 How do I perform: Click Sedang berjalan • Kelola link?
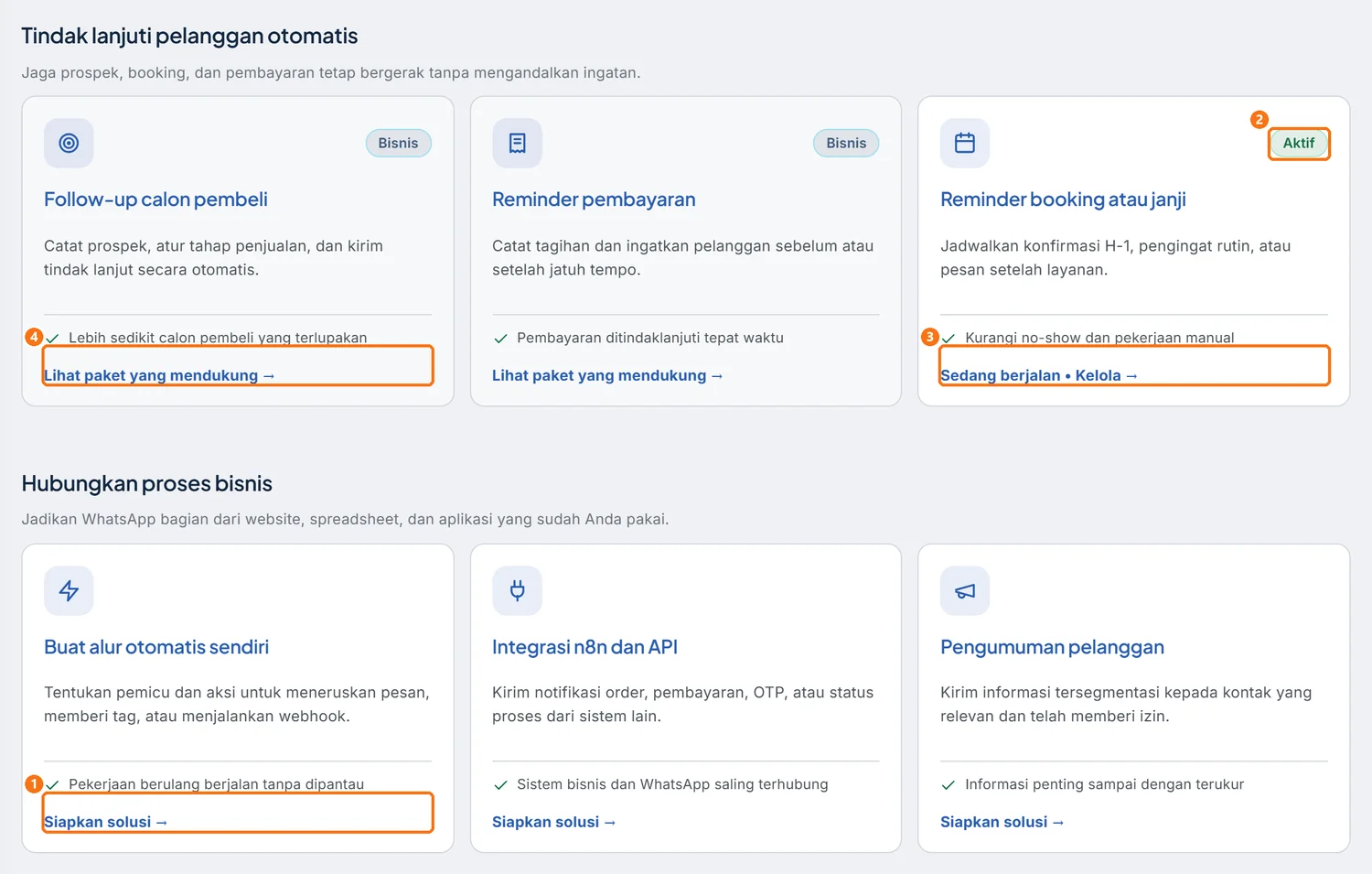[x=1039, y=375]
